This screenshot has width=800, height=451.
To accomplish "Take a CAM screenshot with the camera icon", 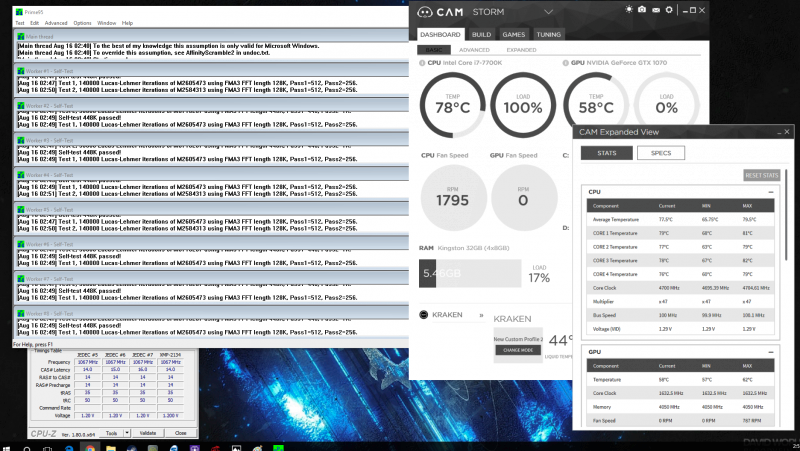I will [x=642, y=9].
